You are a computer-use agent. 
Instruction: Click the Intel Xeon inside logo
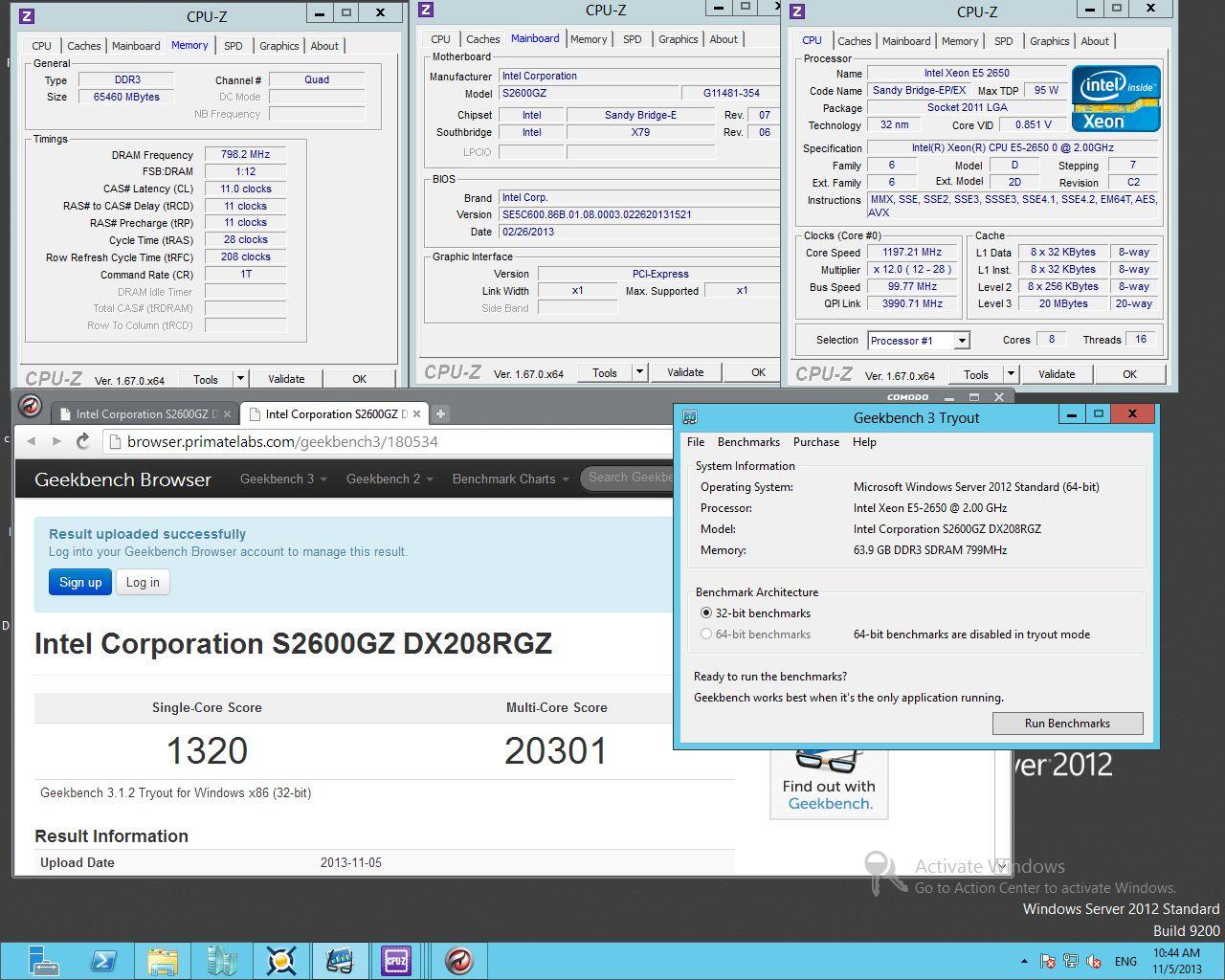[1116, 99]
